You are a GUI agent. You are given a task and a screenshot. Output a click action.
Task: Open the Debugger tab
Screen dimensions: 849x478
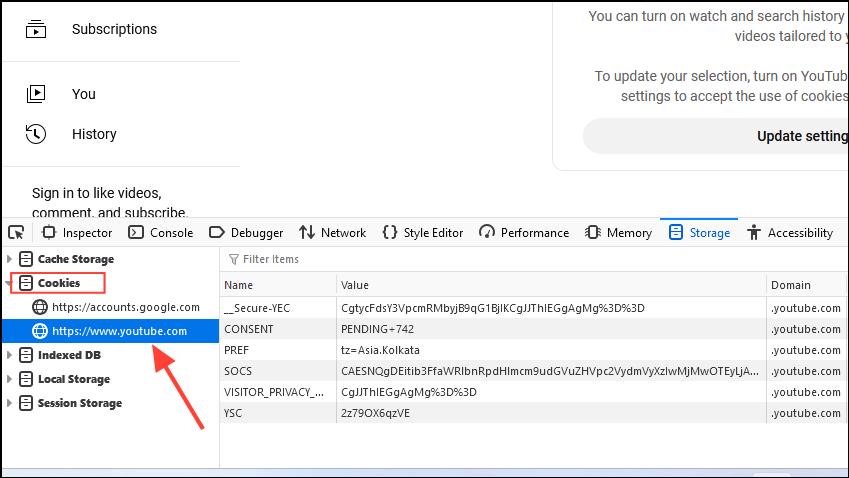pyautogui.click(x=246, y=233)
